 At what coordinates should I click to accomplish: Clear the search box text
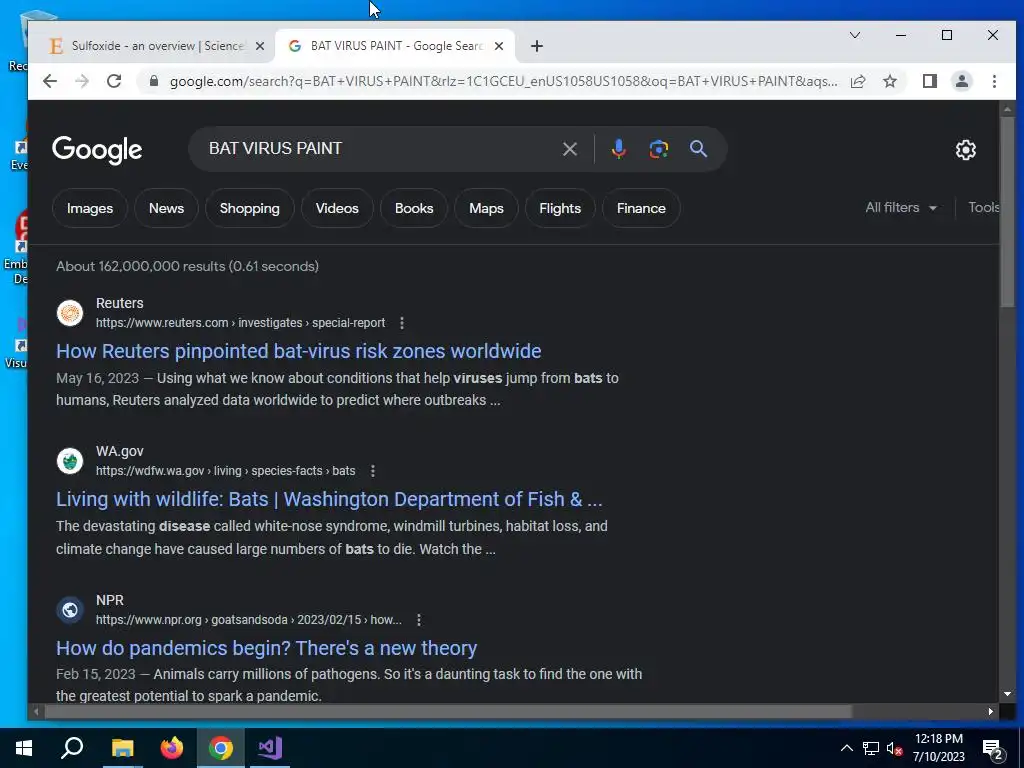(x=569, y=149)
